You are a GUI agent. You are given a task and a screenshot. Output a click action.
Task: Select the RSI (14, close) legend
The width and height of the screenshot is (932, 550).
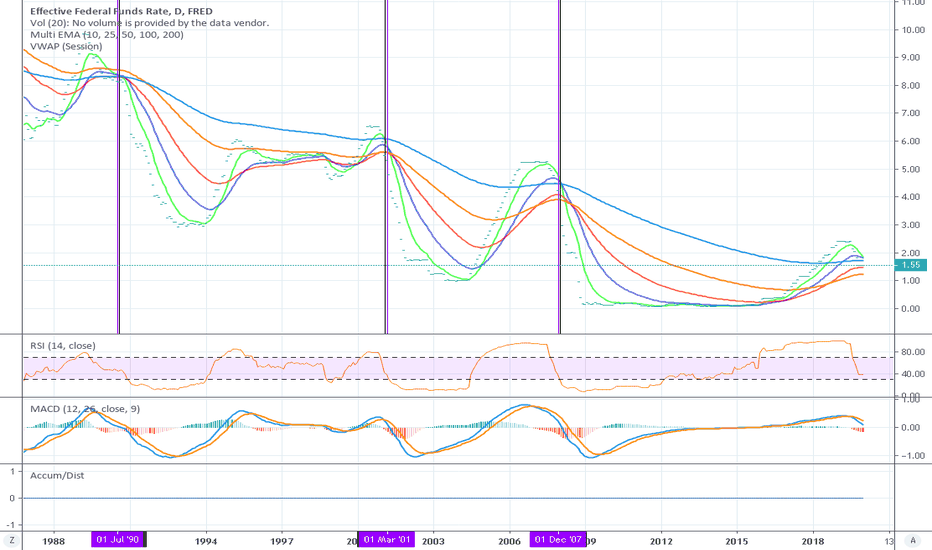point(62,345)
